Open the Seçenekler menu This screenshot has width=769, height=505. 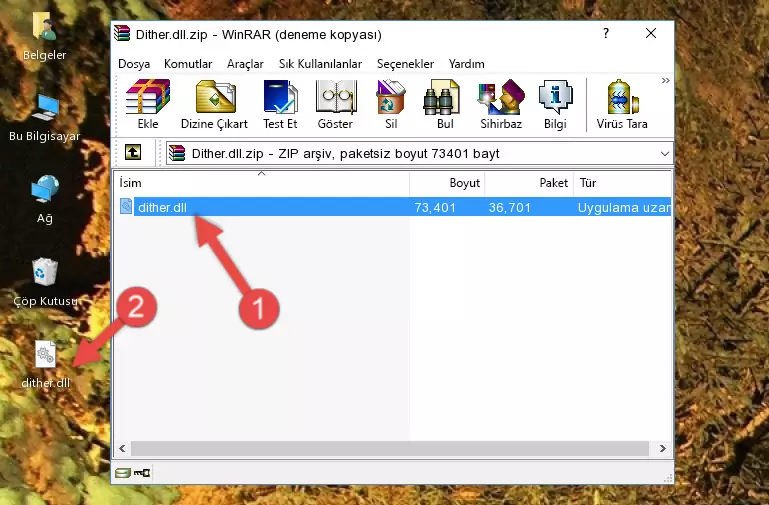pos(405,64)
